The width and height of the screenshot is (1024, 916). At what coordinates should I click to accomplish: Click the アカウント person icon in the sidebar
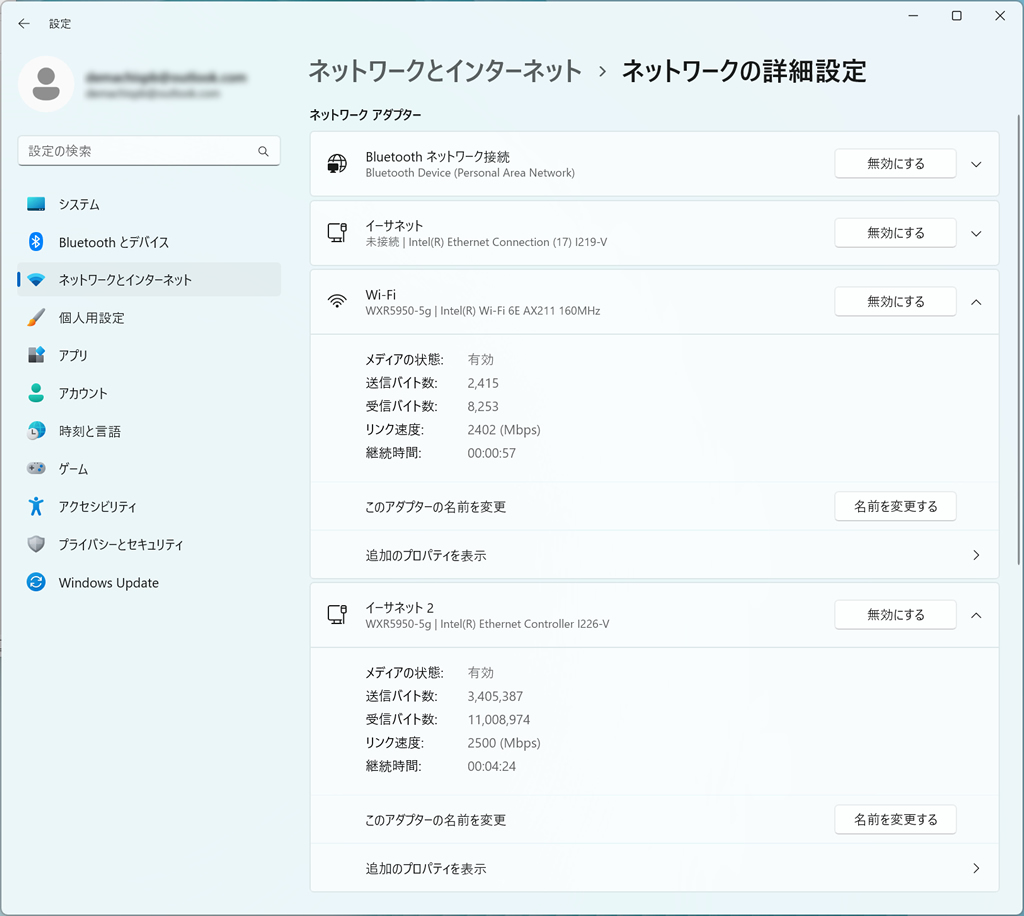(36, 393)
